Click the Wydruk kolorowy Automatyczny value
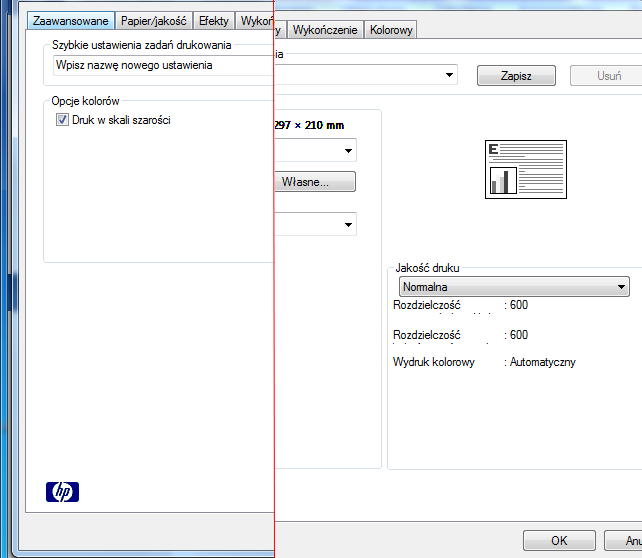 pos(543,362)
